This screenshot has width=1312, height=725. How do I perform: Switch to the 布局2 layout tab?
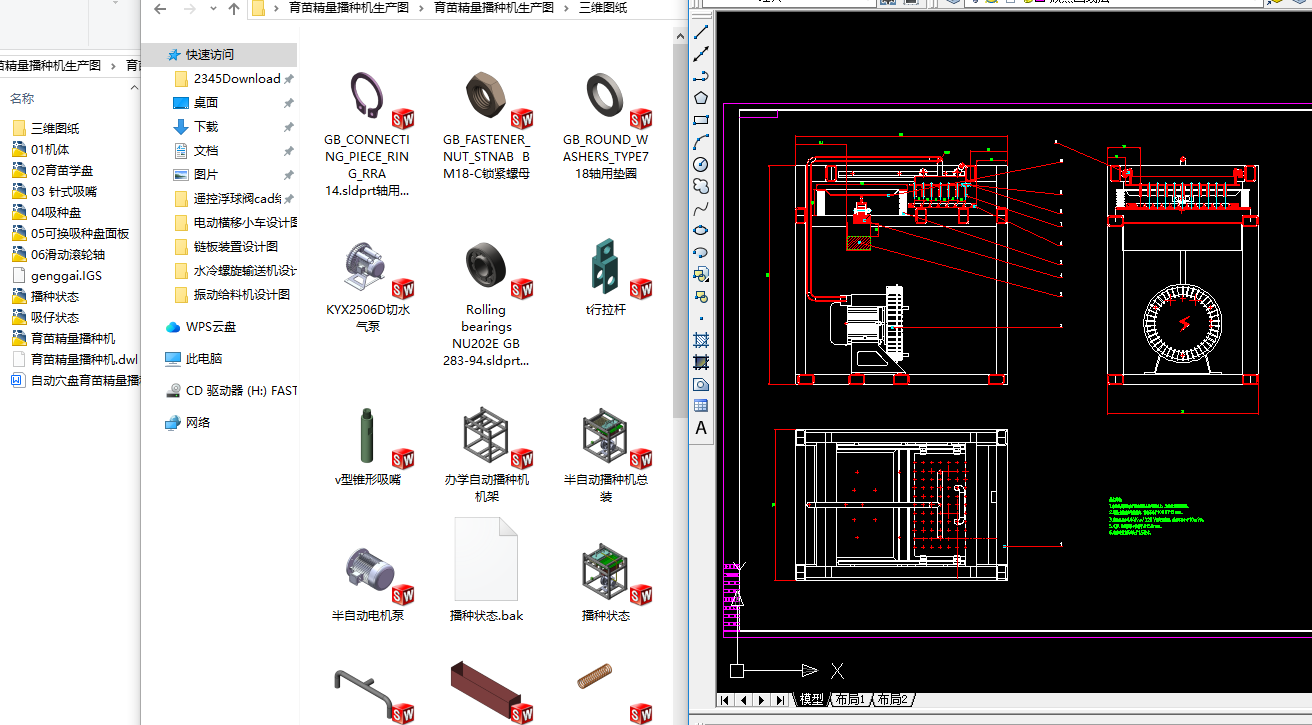click(891, 700)
